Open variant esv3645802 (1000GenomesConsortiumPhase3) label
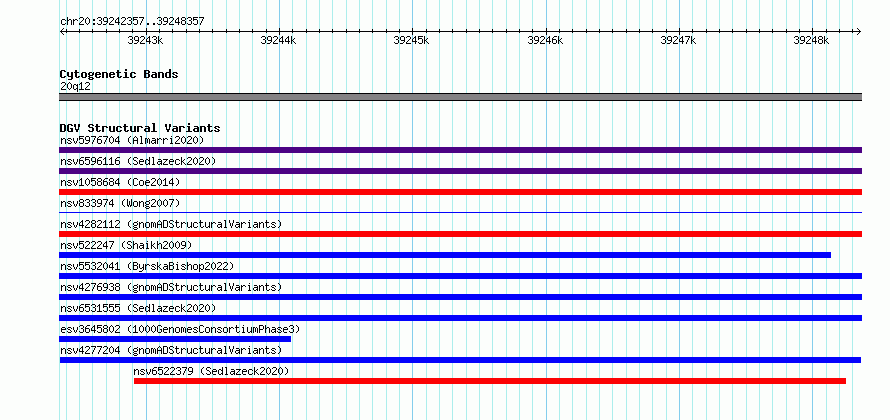This screenshot has height=420, width=890. point(180,329)
